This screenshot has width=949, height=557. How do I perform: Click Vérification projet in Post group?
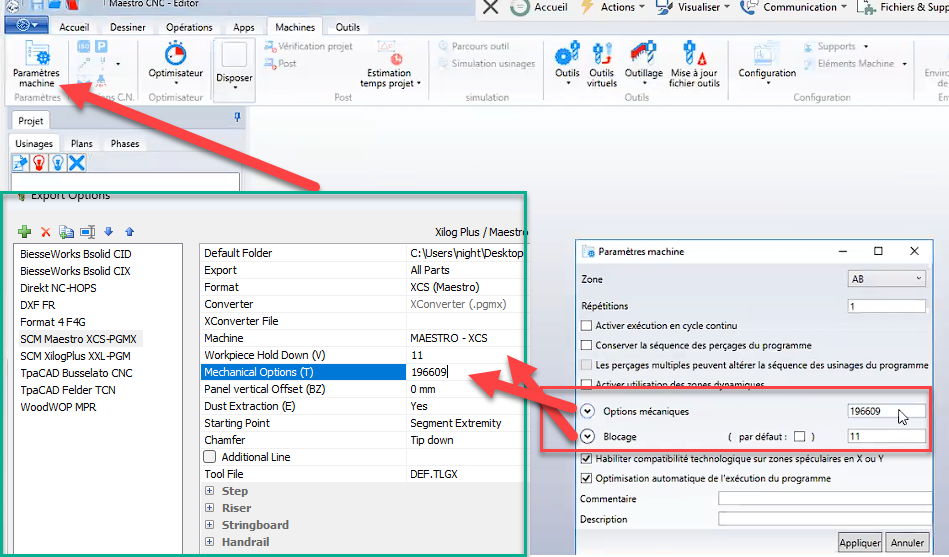pos(309,46)
